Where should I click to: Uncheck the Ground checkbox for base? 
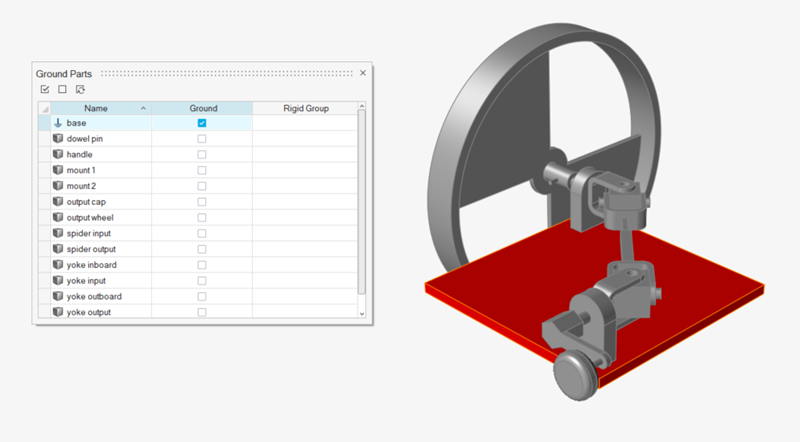tap(202, 123)
